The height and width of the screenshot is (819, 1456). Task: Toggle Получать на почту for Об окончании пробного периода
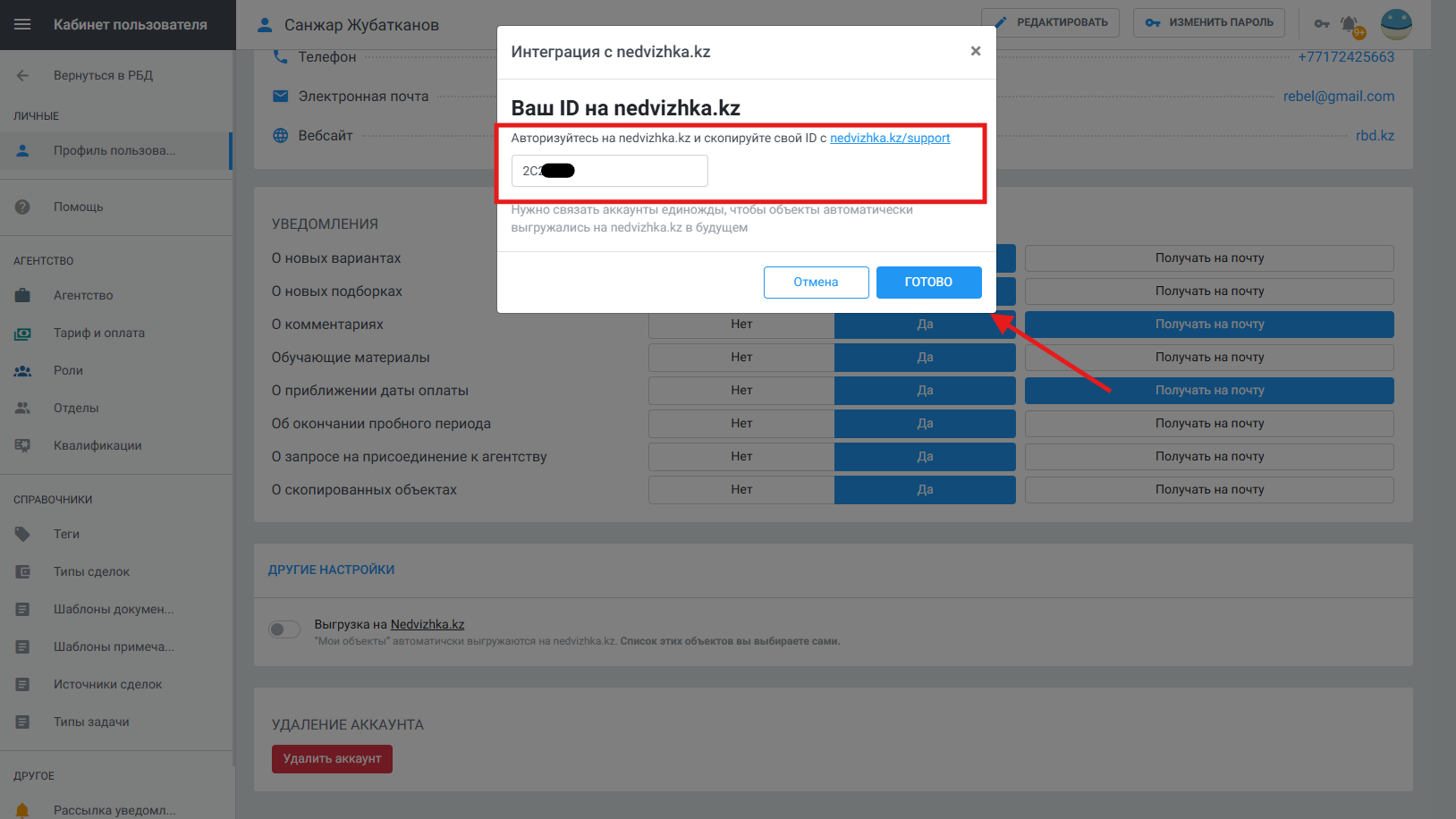click(1209, 424)
